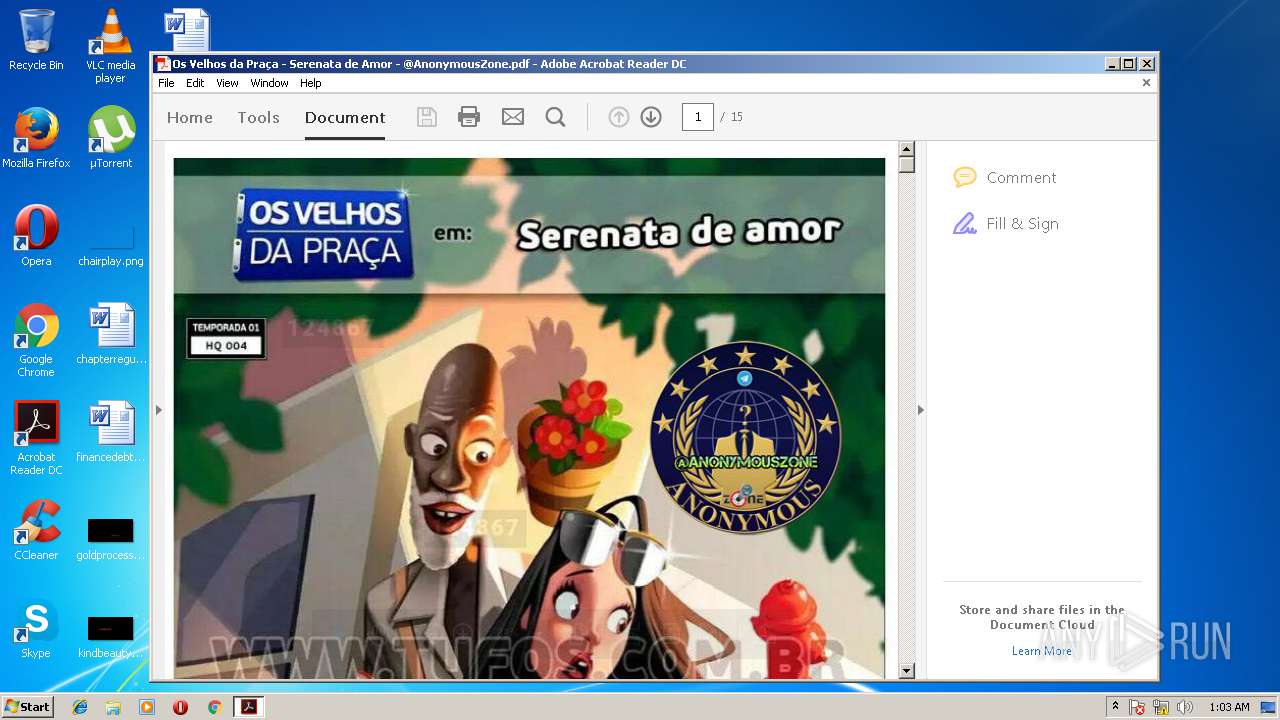Click the Action Center flag tray icon
Image resolution: width=1280 pixels, height=720 pixels.
point(1137,707)
